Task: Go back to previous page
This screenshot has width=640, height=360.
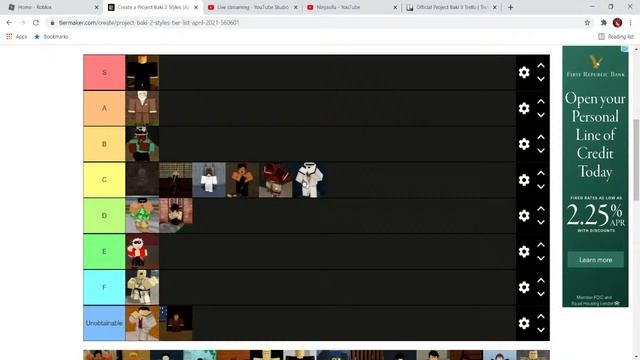Action: point(9,23)
